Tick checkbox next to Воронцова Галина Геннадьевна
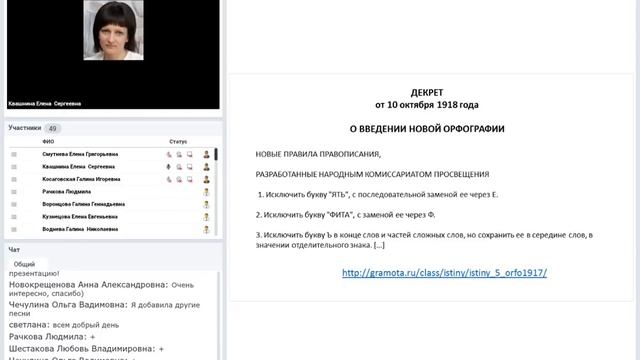The image size is (640, 360). [x=14, y=204]
